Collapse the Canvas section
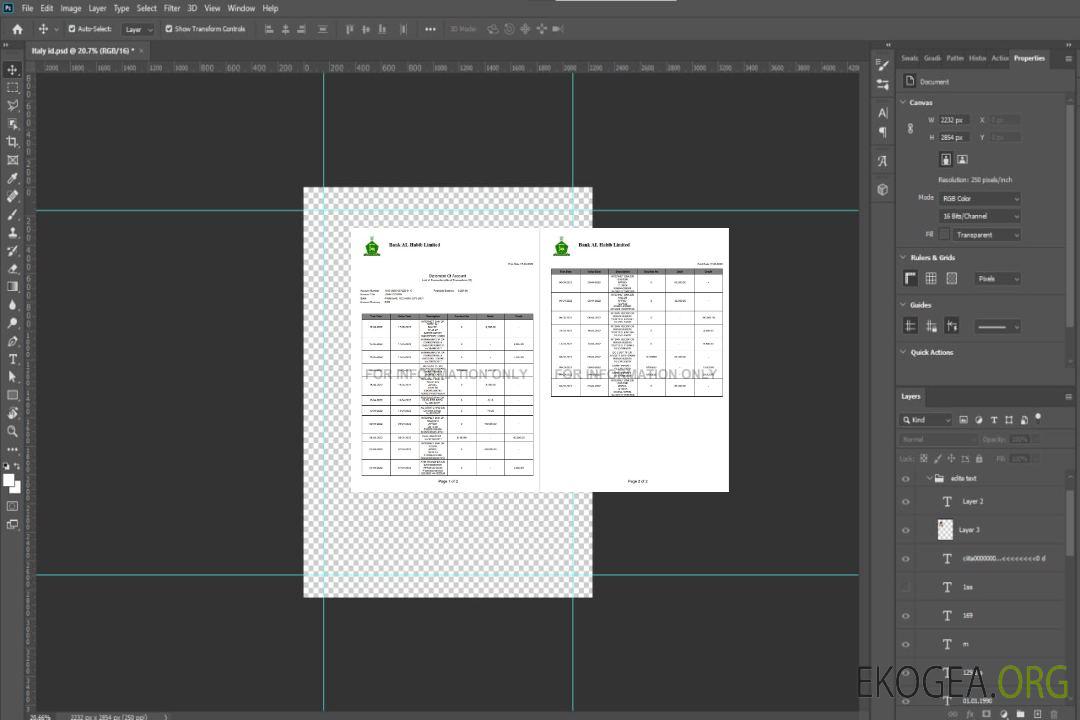This screenshot has width=1080, height=720. point(903,102)
